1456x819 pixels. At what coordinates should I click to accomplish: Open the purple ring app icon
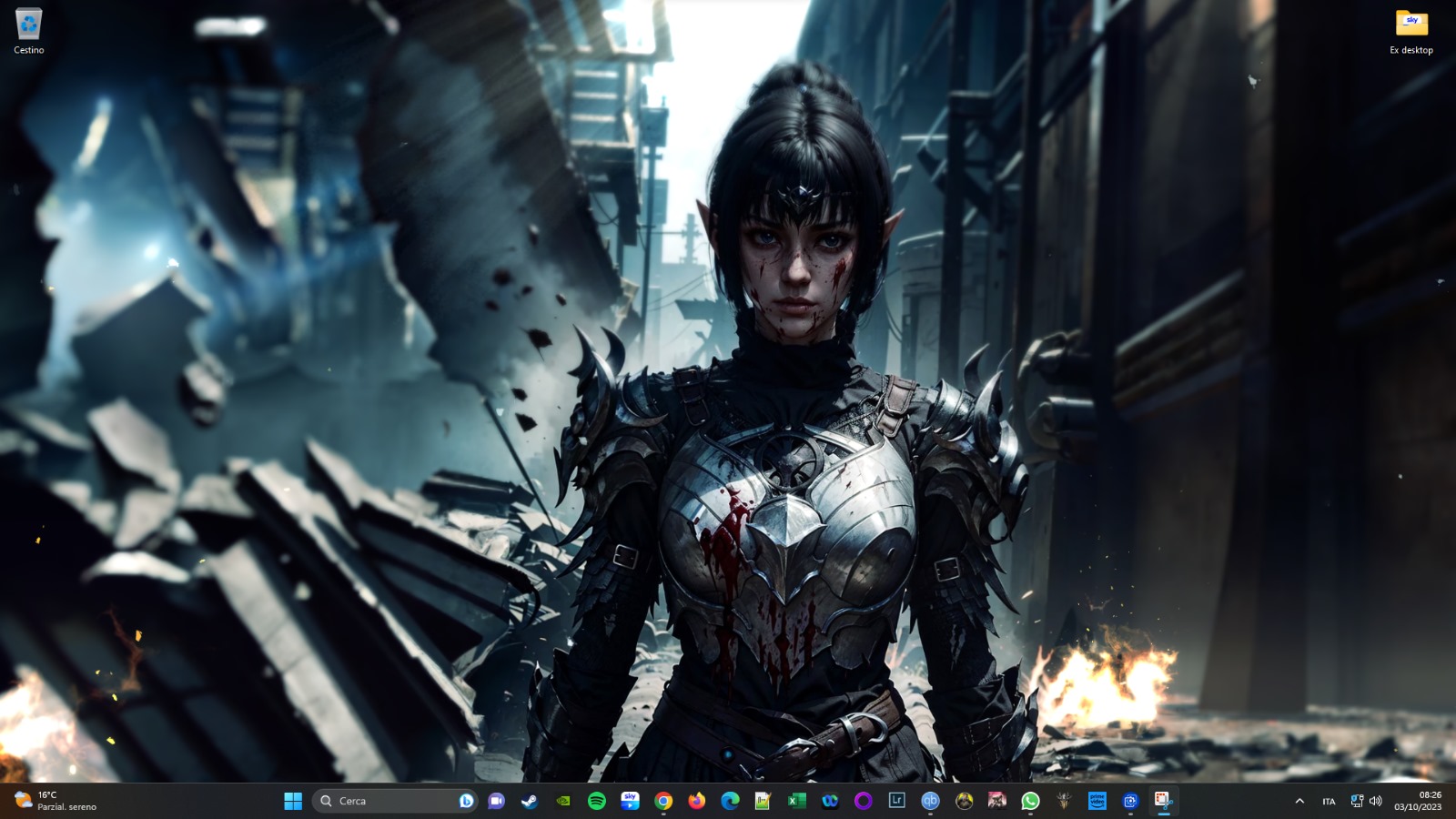863,801
